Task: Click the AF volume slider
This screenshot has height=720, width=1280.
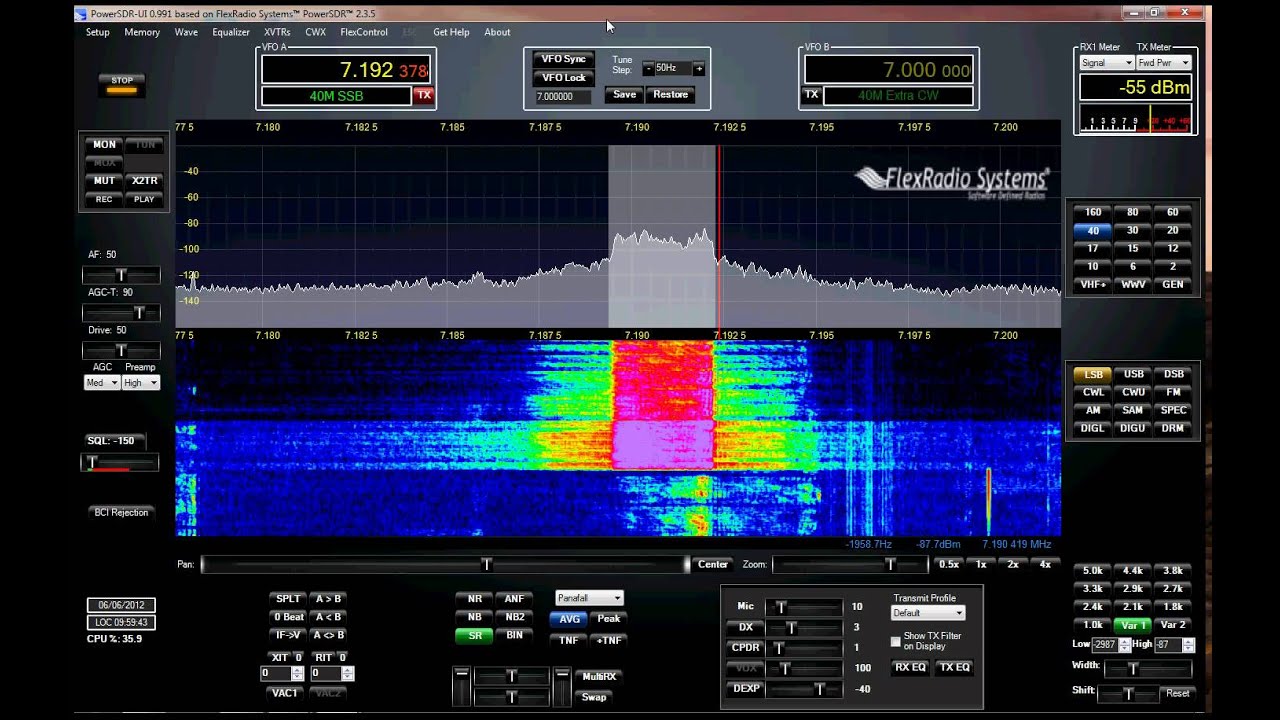Action: pos(121,275)
